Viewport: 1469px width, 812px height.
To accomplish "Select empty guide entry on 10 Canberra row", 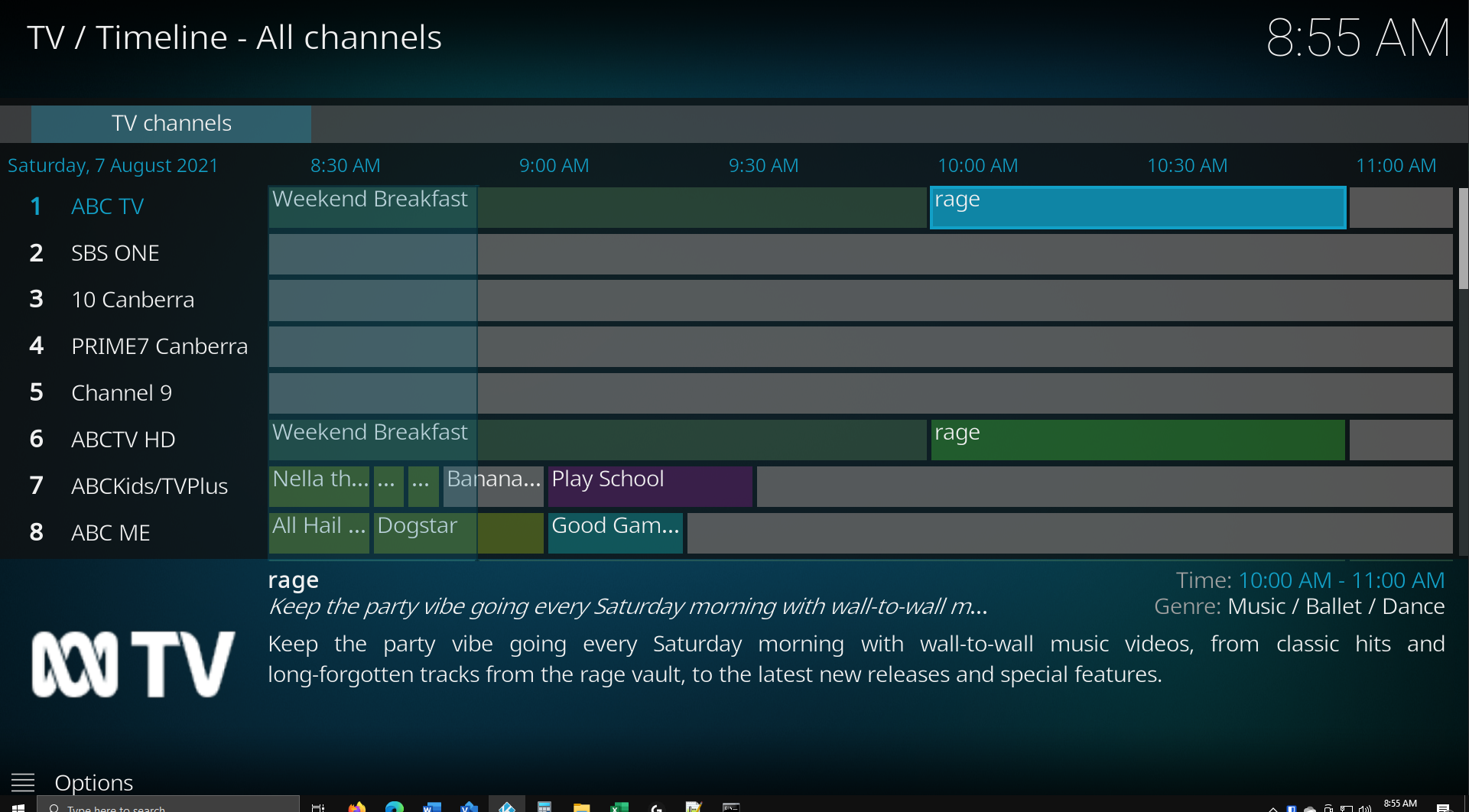I will pyautogui.click(x=860, y=300).
